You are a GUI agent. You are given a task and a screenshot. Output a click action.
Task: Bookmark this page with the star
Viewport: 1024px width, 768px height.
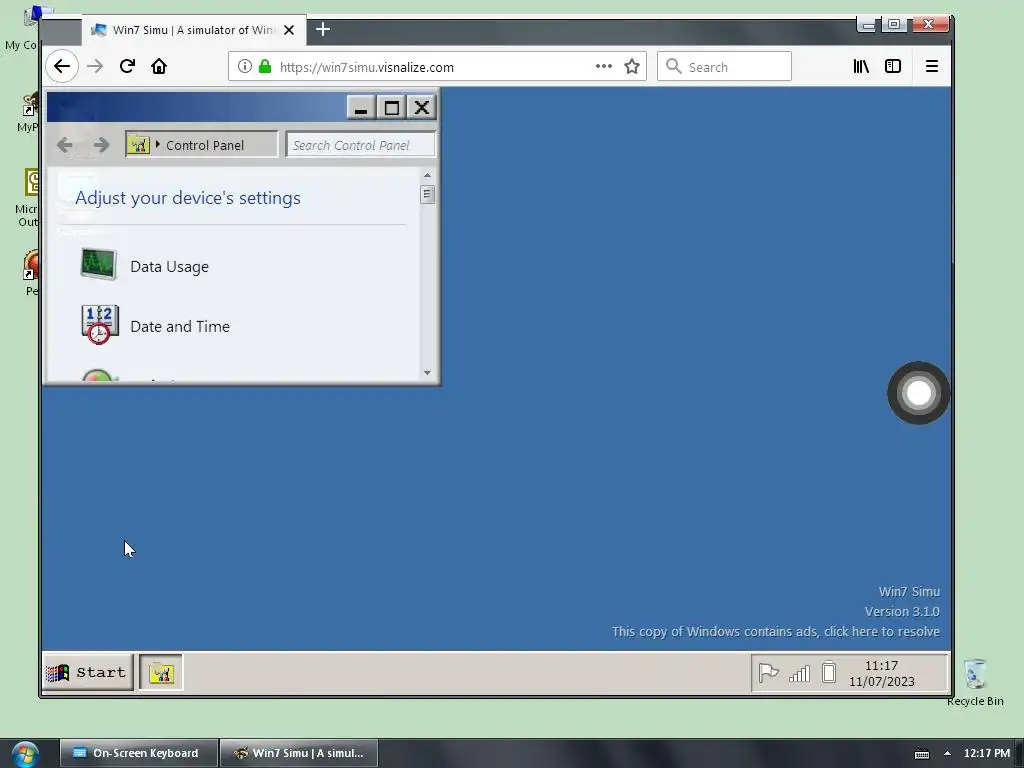(x=632, y=66)
